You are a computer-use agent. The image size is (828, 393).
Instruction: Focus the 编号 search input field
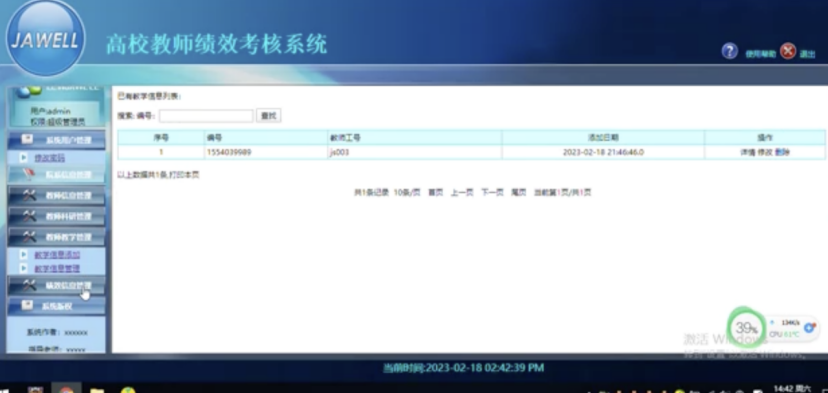(206, 116)
